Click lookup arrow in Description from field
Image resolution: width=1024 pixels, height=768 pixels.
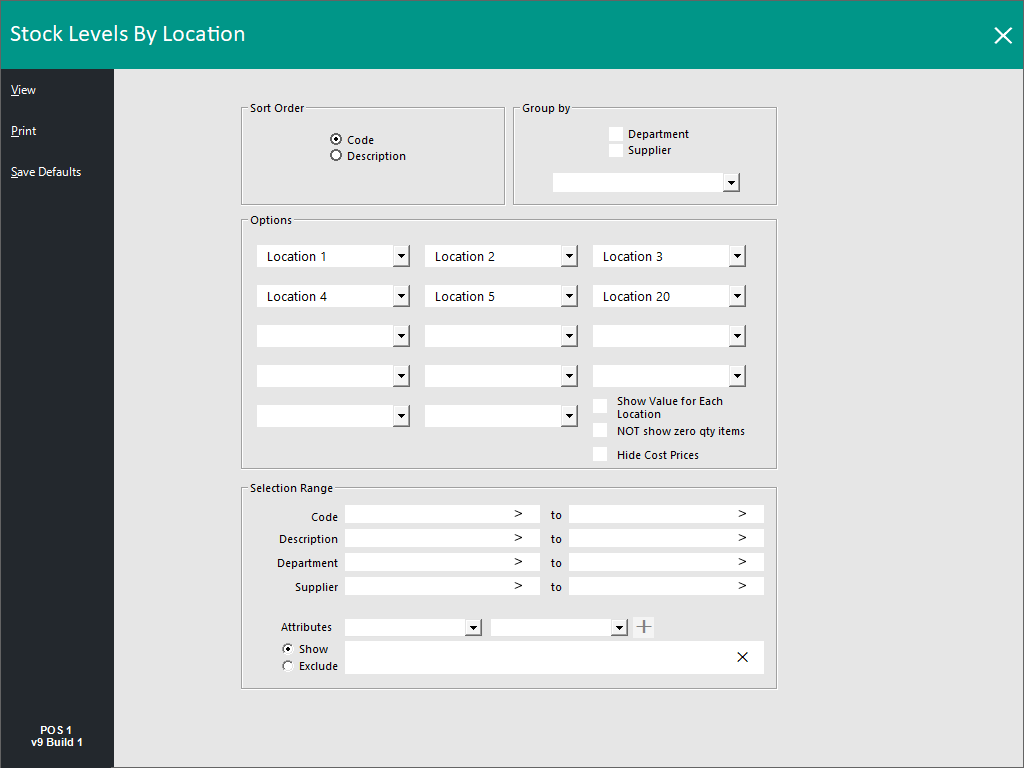(x=519, y=538)
